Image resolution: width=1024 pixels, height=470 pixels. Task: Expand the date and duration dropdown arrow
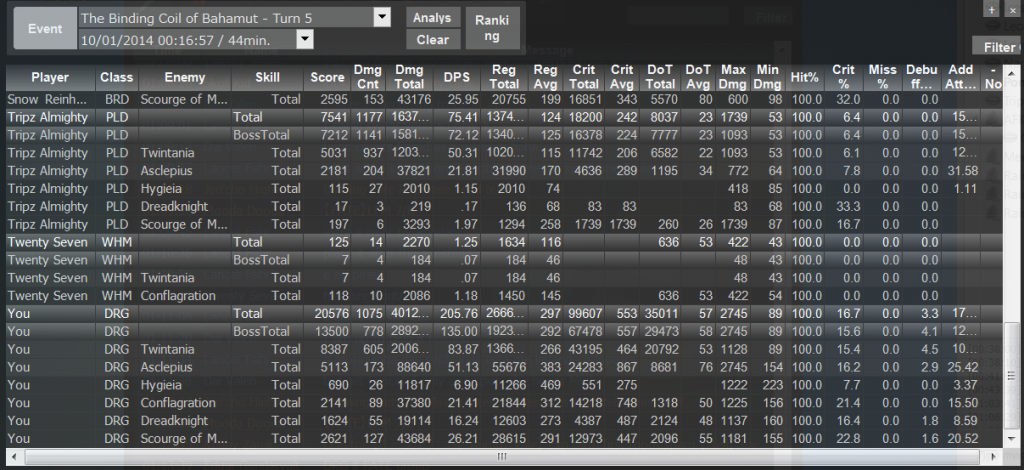tap(305, 40)
